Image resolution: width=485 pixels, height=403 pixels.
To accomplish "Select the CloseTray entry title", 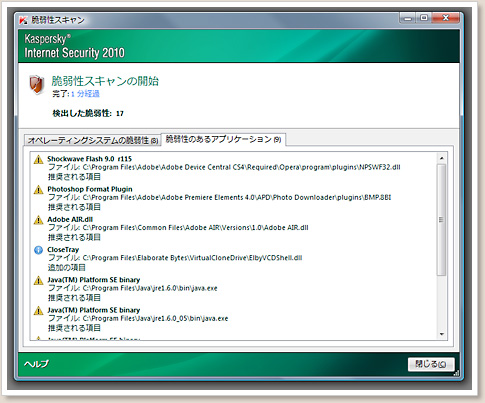I will 63,249.
